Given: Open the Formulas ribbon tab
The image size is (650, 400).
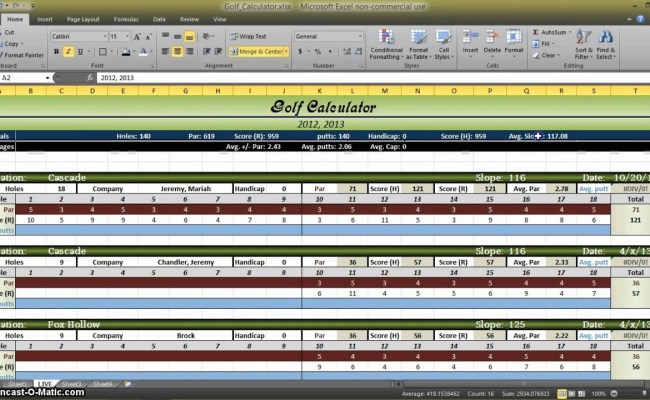Looking at the screenshot, I should coord(126,19).
